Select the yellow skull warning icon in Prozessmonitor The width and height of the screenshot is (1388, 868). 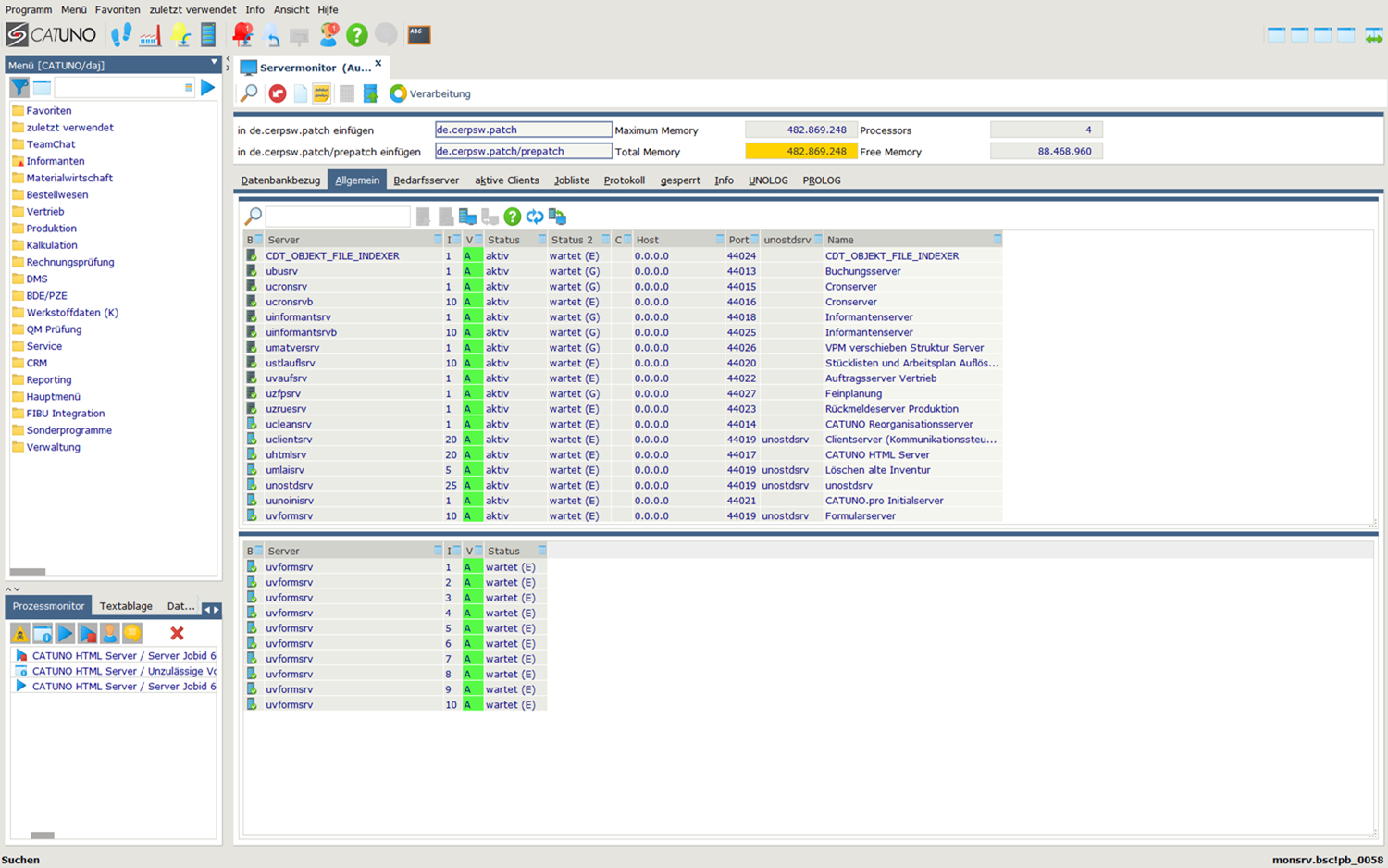tap(19, 633)
